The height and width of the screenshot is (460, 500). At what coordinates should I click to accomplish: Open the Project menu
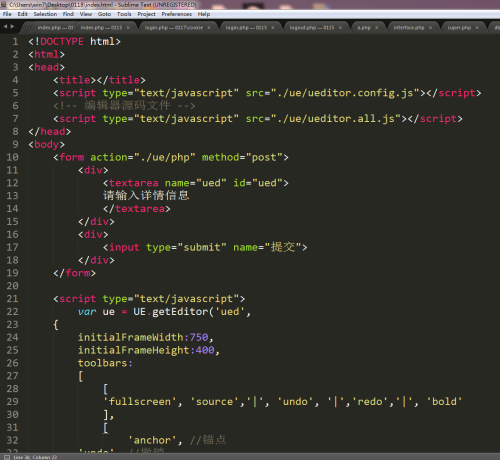(146, 14)
